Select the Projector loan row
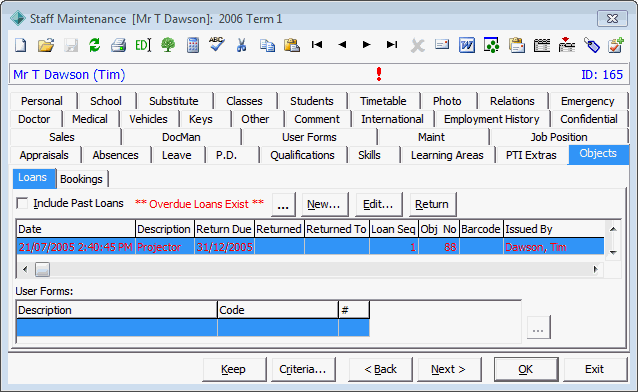This screenshot has width=638, height=392. [310, 247]
